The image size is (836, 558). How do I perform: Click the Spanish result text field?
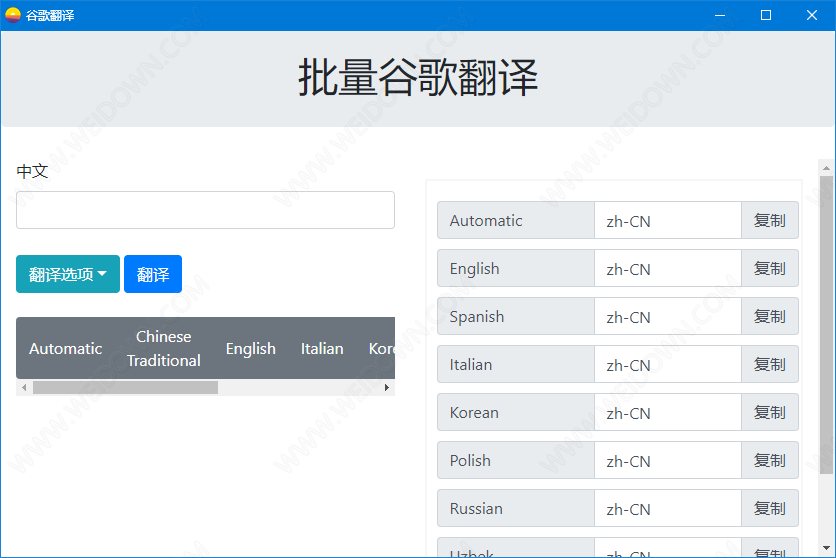tap(668, 316)
